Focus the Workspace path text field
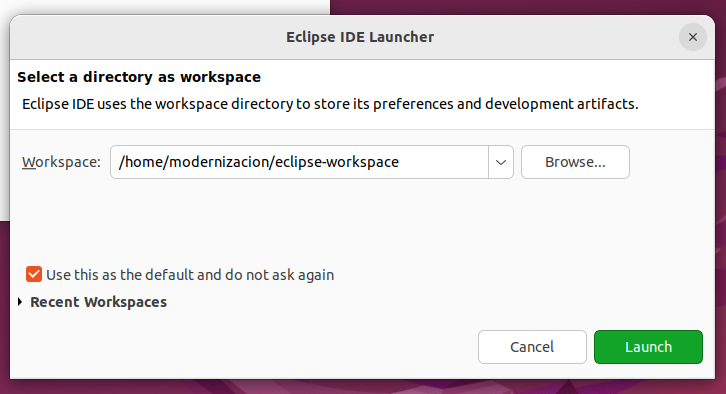The height and width of the screenshot is (394, 726). pyautogui.click(x=299, y=162)
